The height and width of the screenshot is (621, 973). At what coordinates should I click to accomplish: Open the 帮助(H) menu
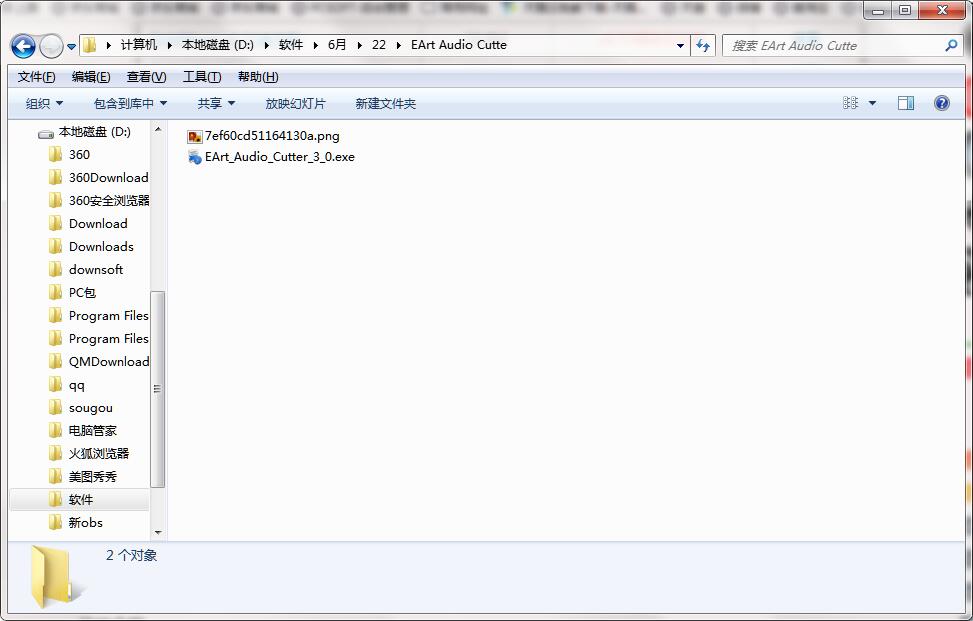pos(258,77)
